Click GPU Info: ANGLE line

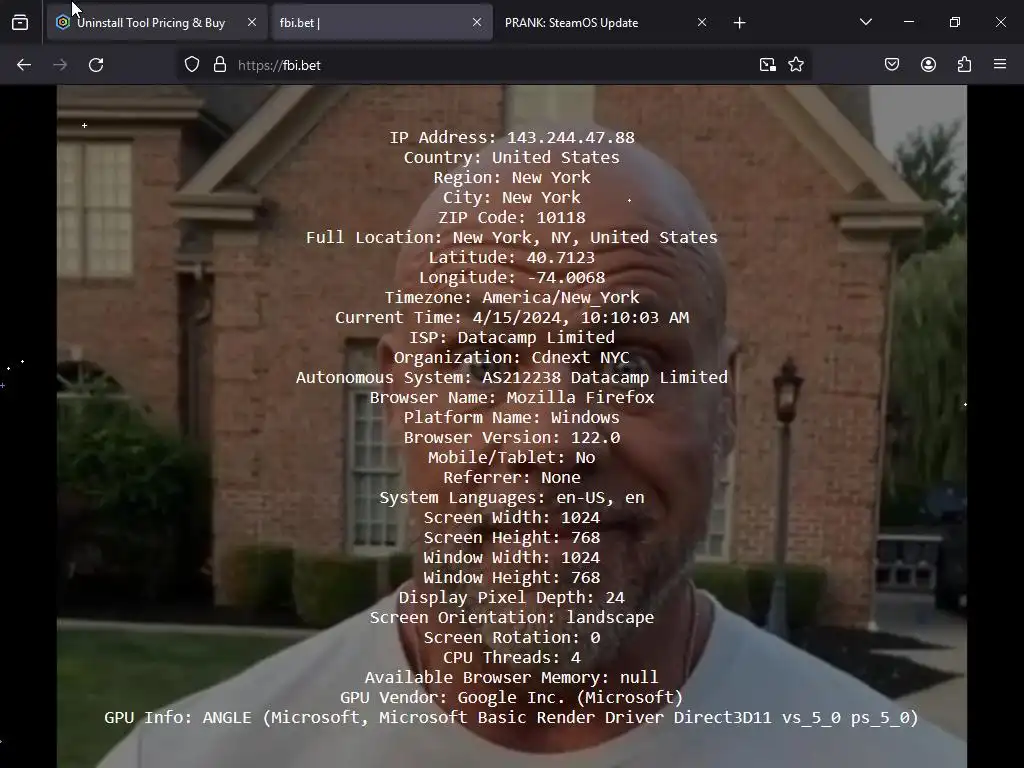[512, 718]
